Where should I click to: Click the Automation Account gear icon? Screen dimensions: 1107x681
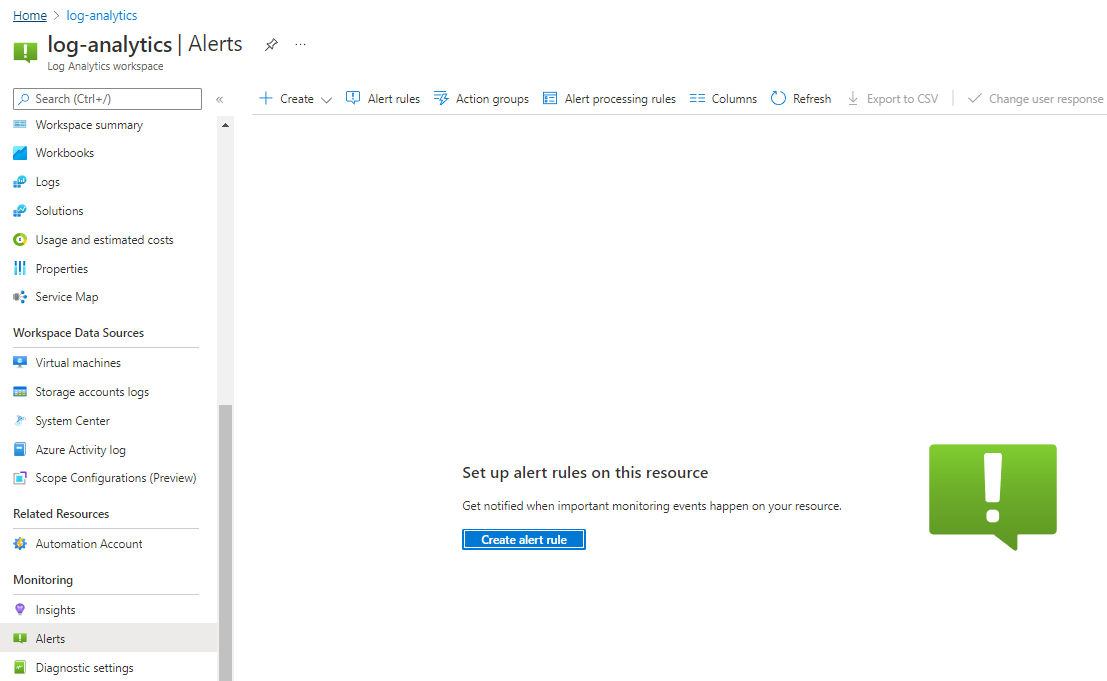[20, 544]
